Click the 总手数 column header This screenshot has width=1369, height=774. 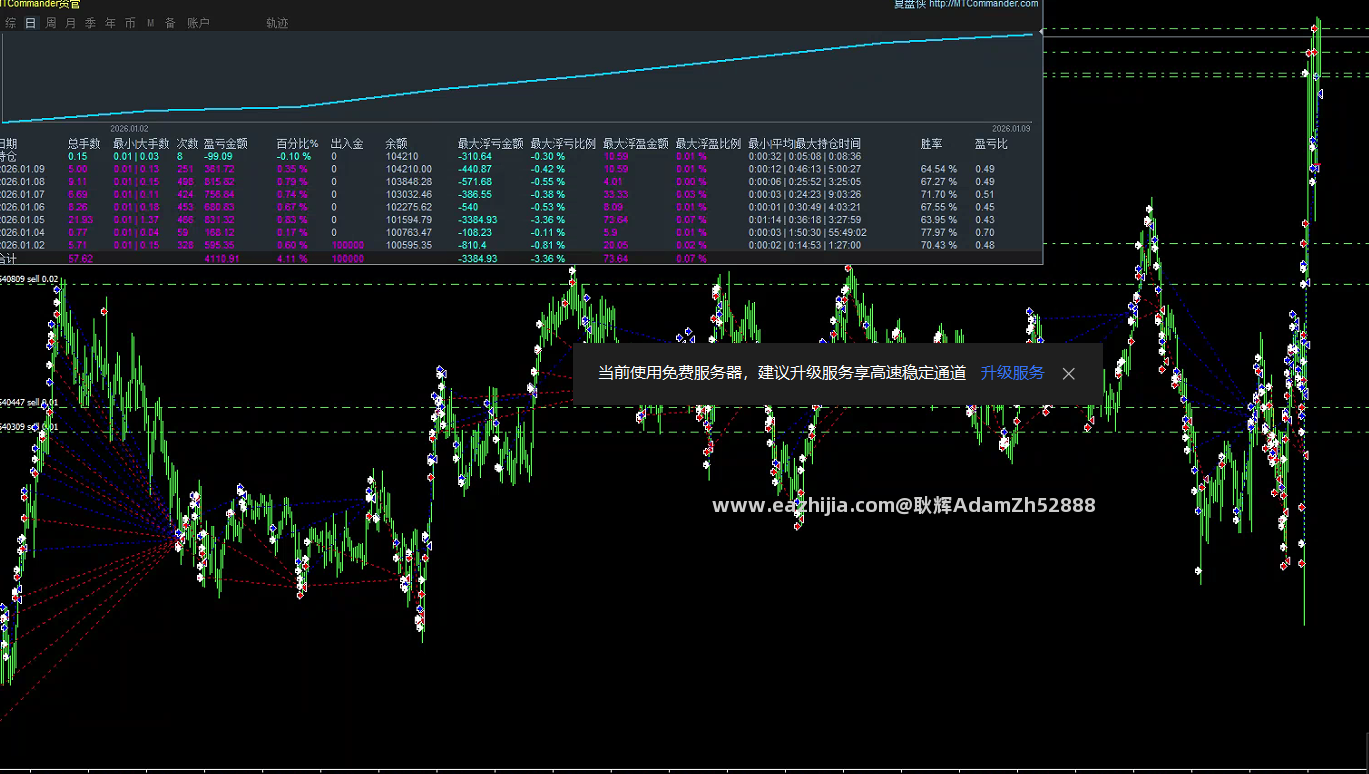(84, 144)
